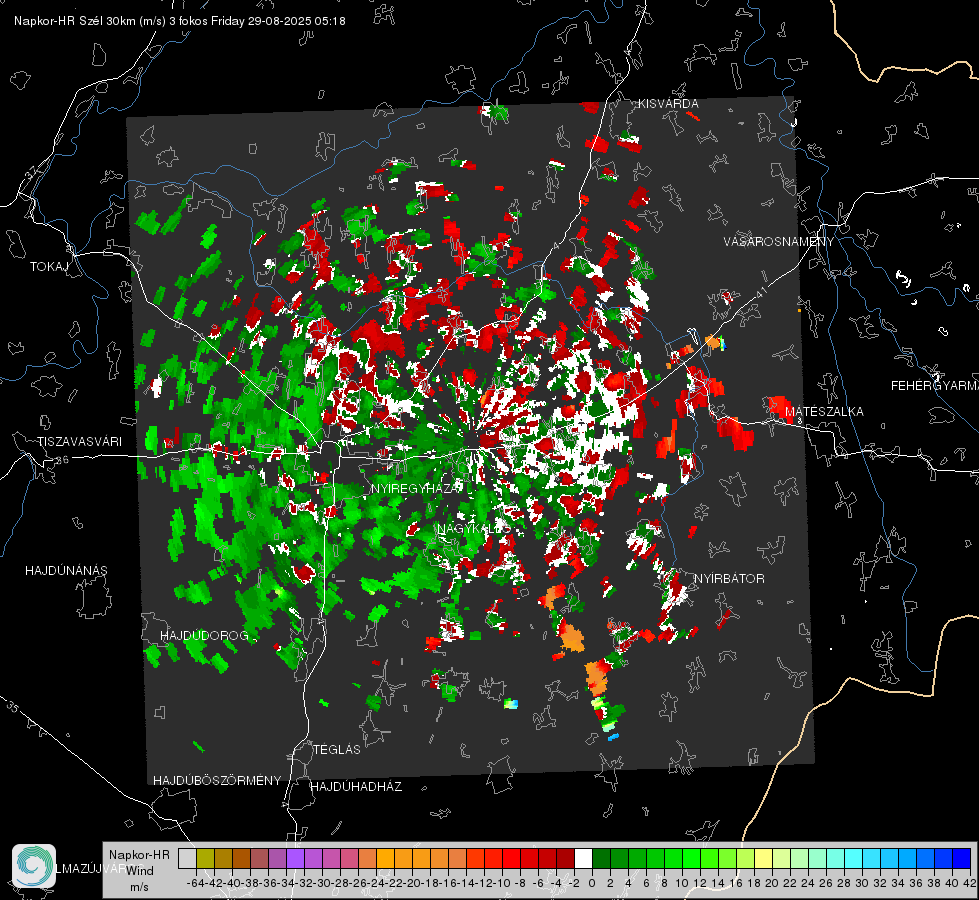Pick the cyan swatch between 28 and 30
Screen dimensions: 979x900
(x=854, y=858)
